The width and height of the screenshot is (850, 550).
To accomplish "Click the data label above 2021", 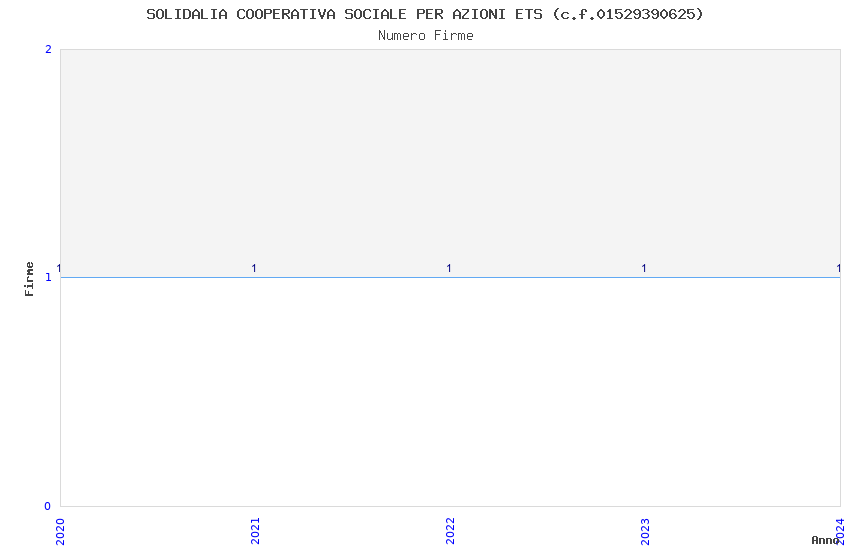I will [254, 268].
